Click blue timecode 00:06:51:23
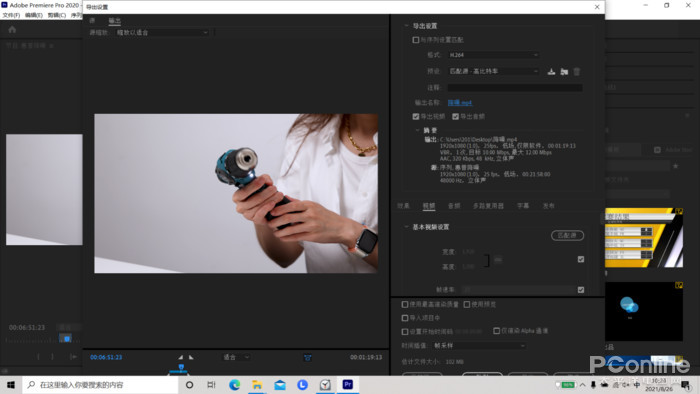 pos(106,357)
